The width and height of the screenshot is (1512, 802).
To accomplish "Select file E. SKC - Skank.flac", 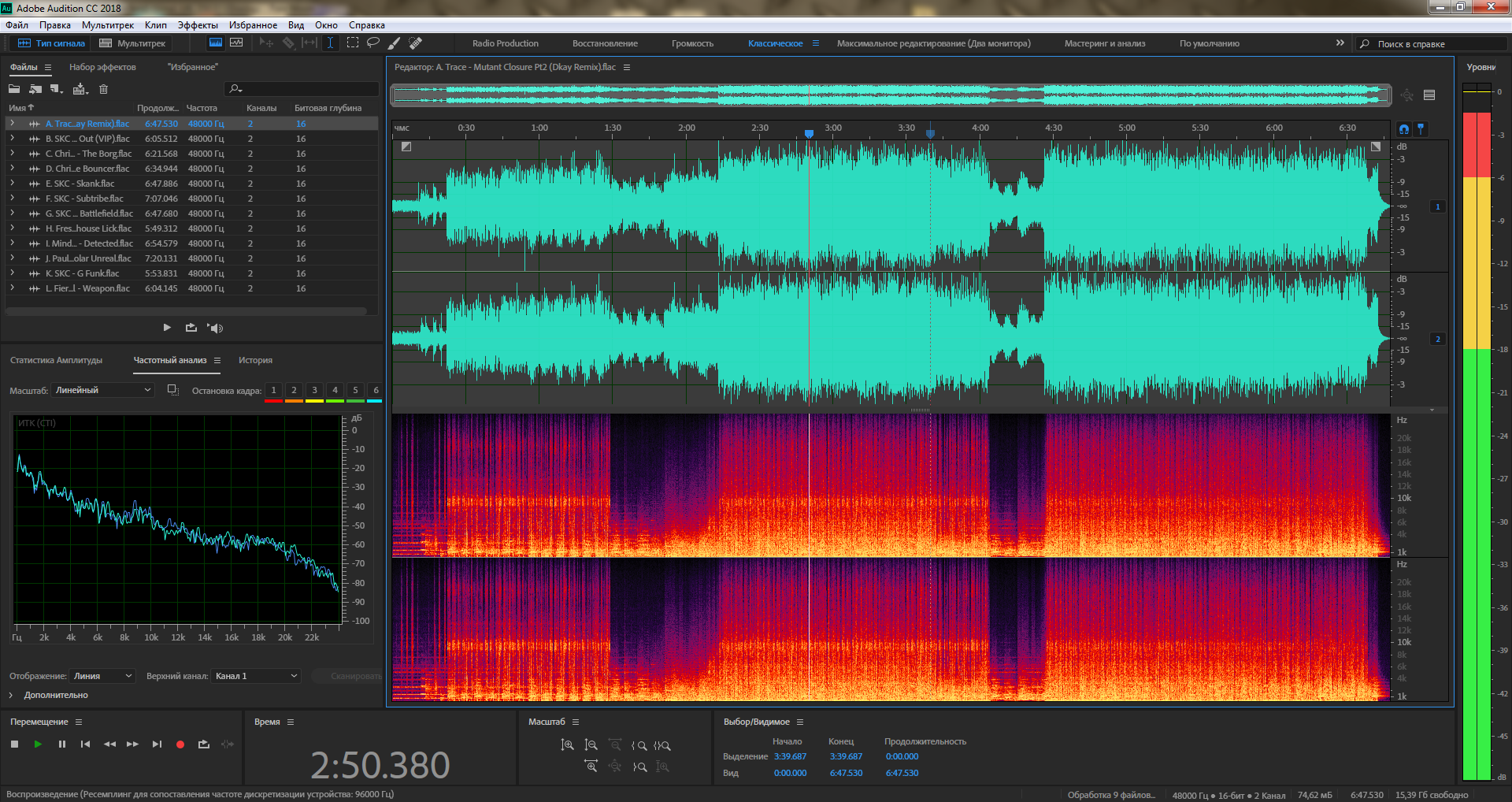I will [x=80, y=184].
